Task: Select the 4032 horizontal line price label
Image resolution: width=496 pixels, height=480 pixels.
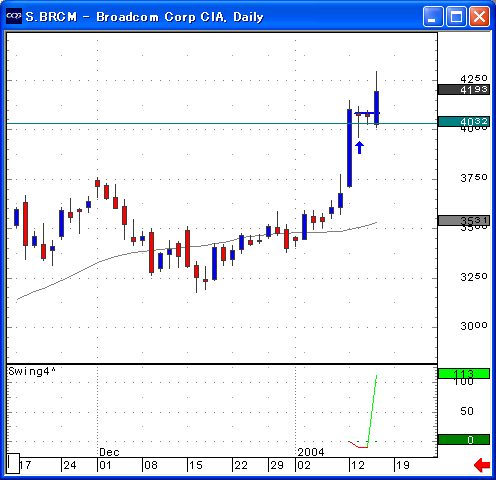Action: (464, 121)
